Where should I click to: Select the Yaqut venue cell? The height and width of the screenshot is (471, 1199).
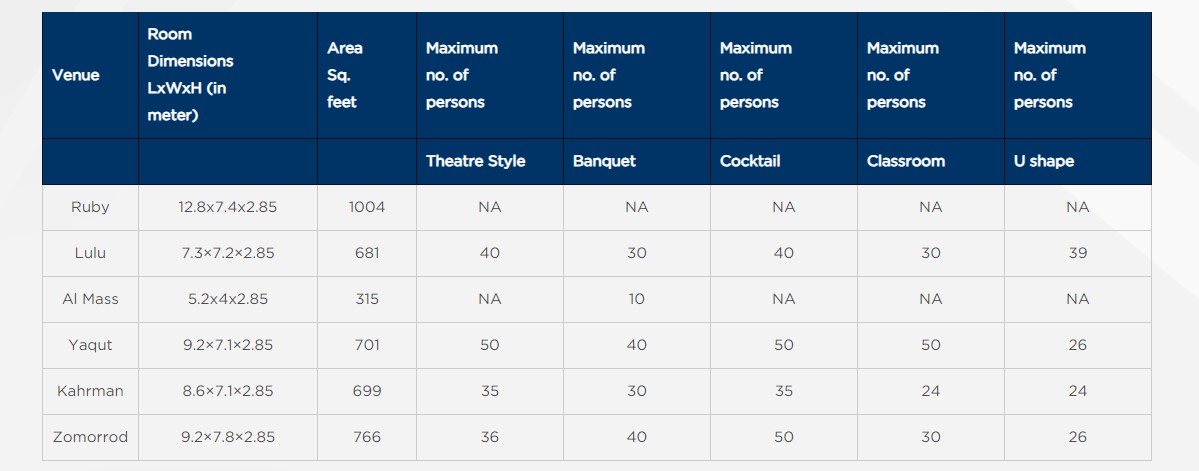click(x=90, y=345)
